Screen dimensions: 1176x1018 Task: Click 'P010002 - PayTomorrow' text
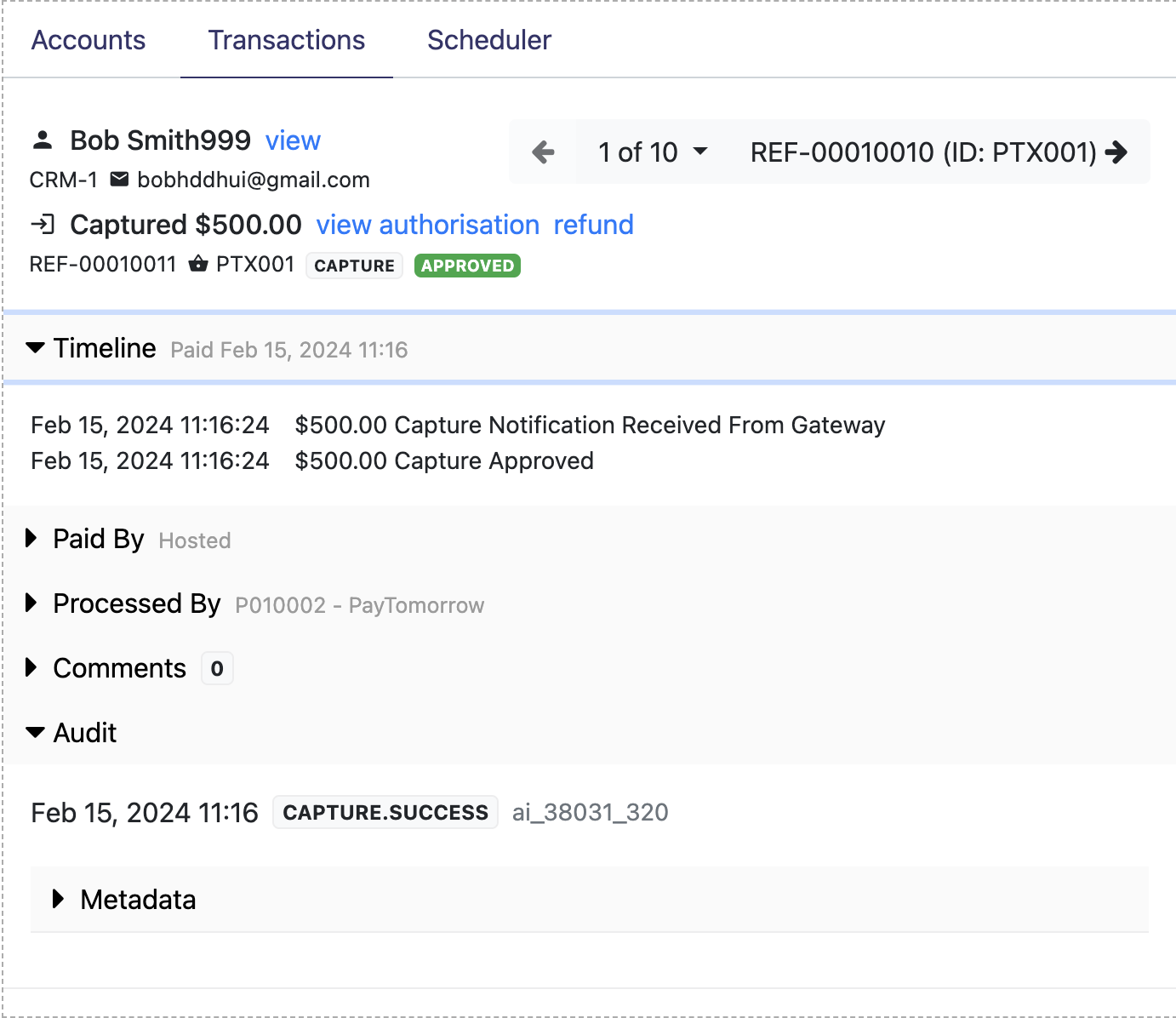click(x=360, y=605)
